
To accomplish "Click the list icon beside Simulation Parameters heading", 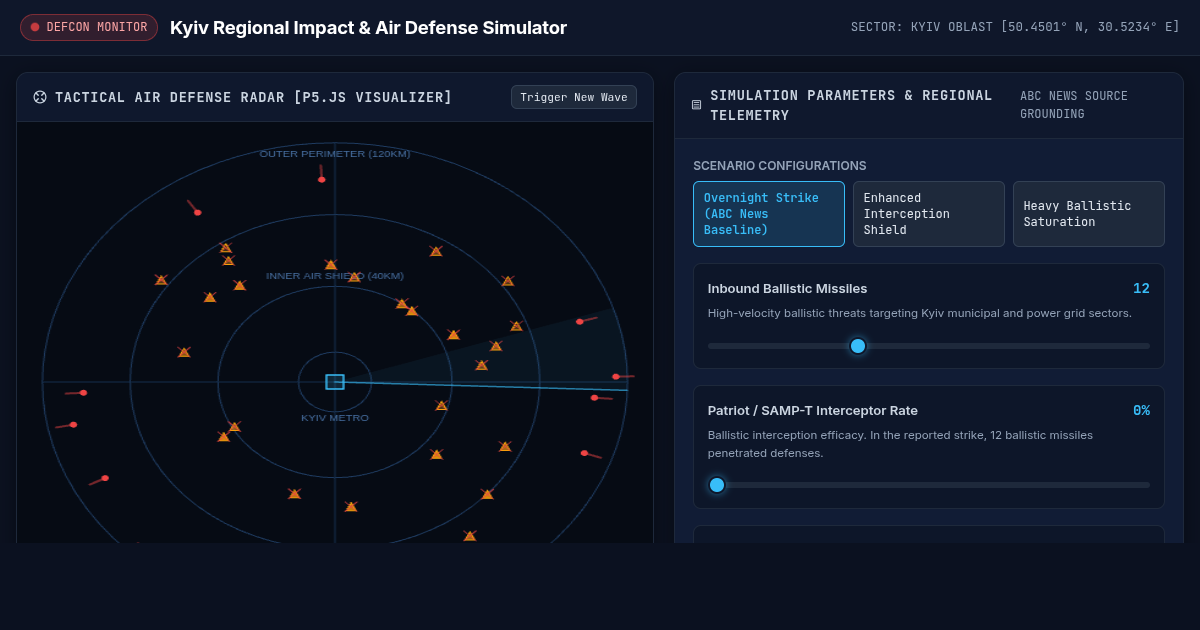I will (697, 105).
